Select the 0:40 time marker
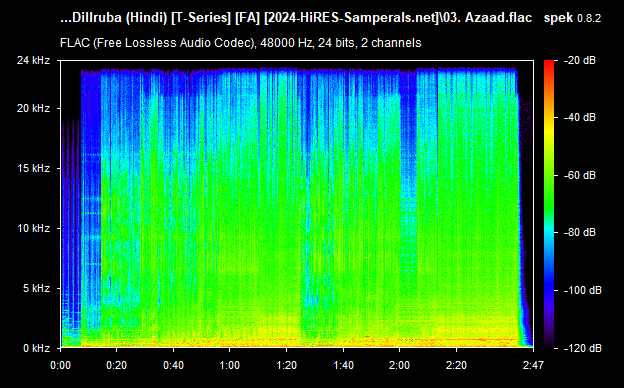Viewport: 624px width, 388px height. 174,365
